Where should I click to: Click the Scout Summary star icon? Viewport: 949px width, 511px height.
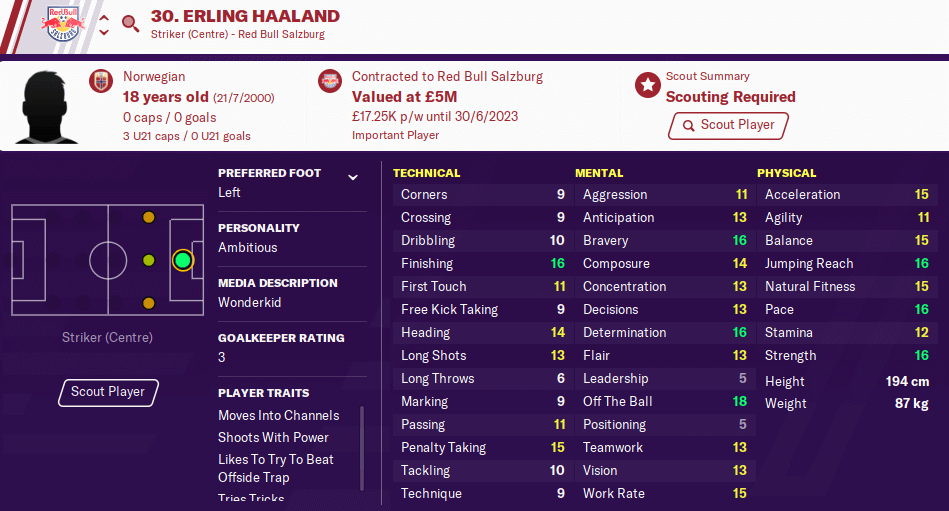tap(647, 85)
